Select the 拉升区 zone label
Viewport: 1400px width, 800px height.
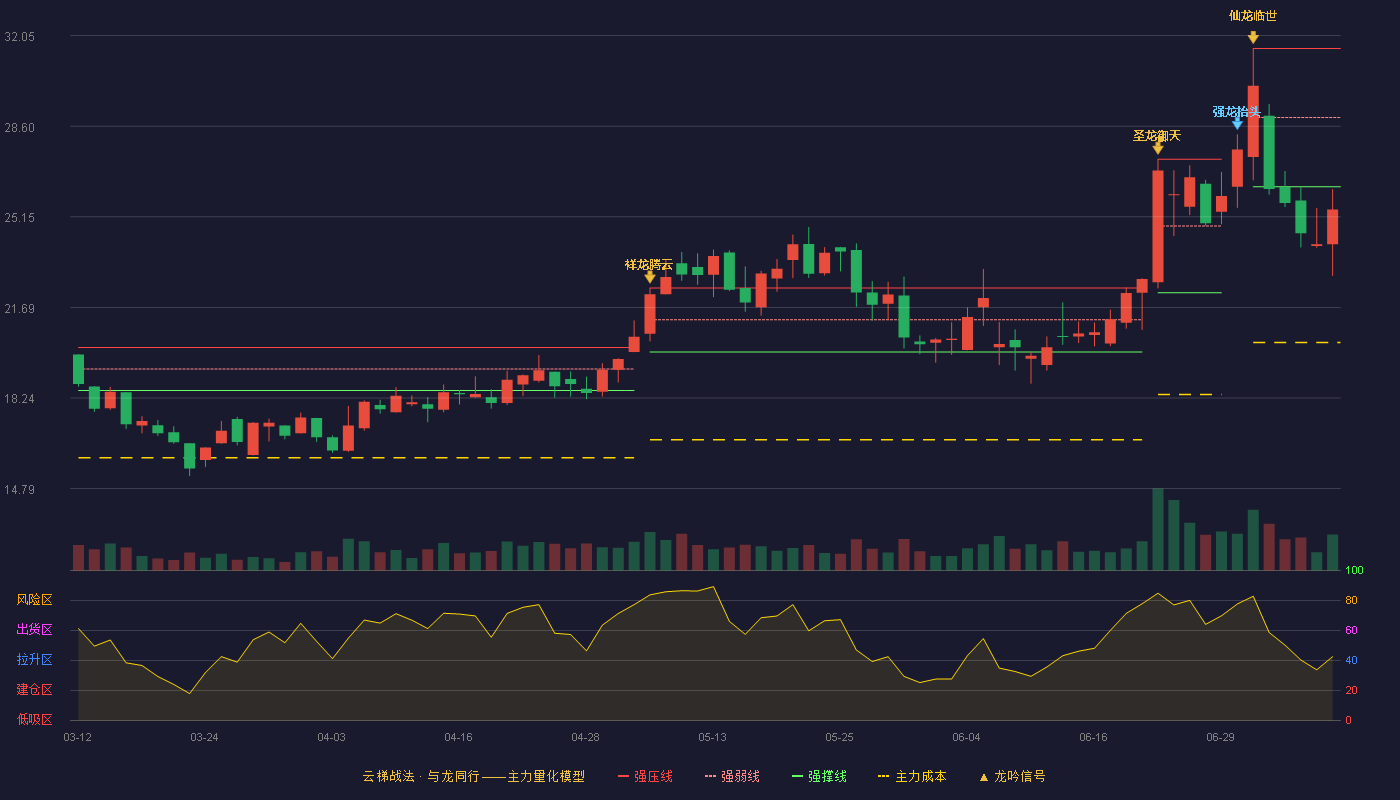[34, 660]
